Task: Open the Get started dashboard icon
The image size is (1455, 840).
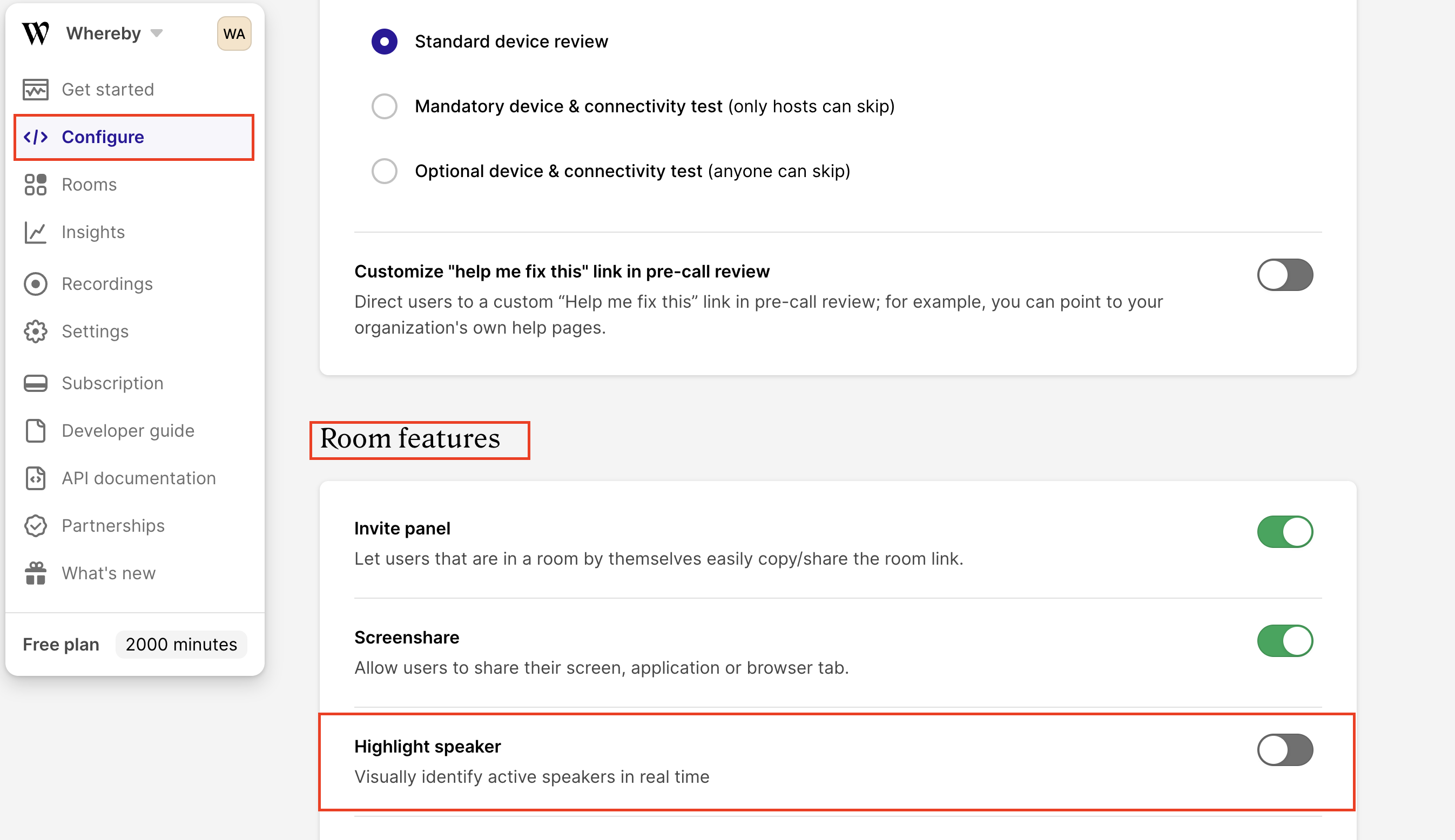Action: (36, 90)
